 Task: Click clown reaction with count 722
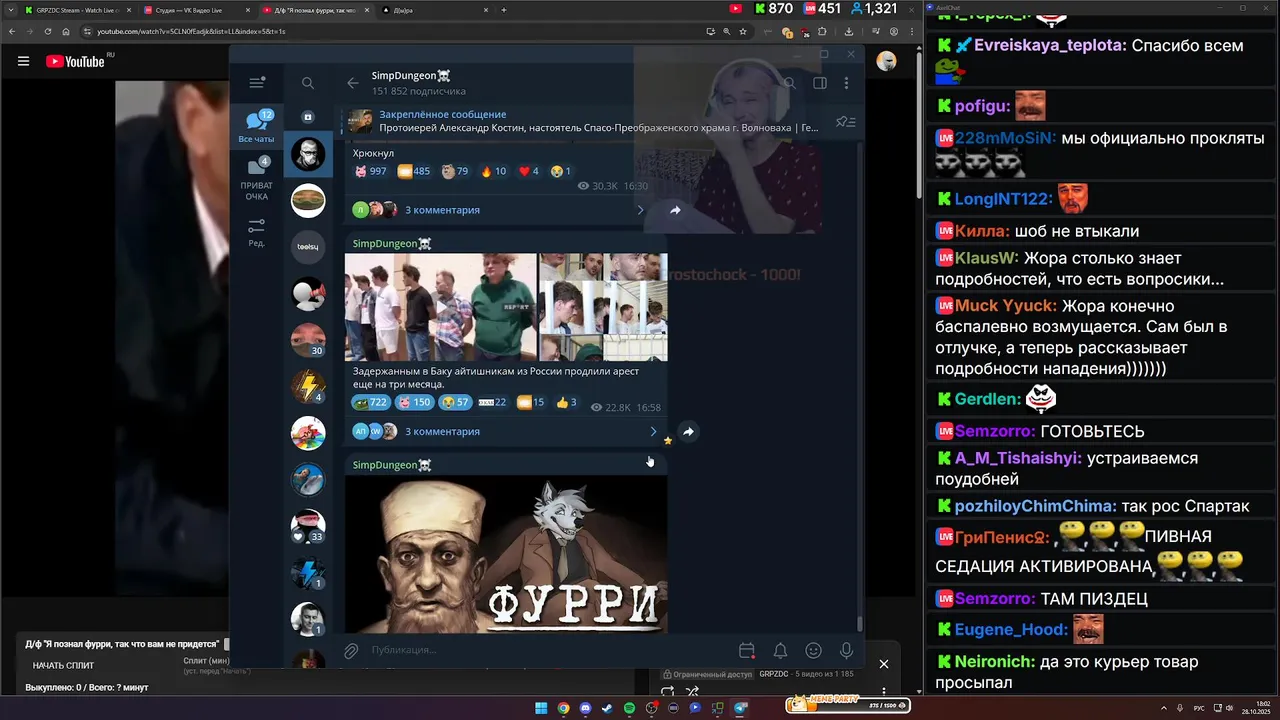(370, 402)
